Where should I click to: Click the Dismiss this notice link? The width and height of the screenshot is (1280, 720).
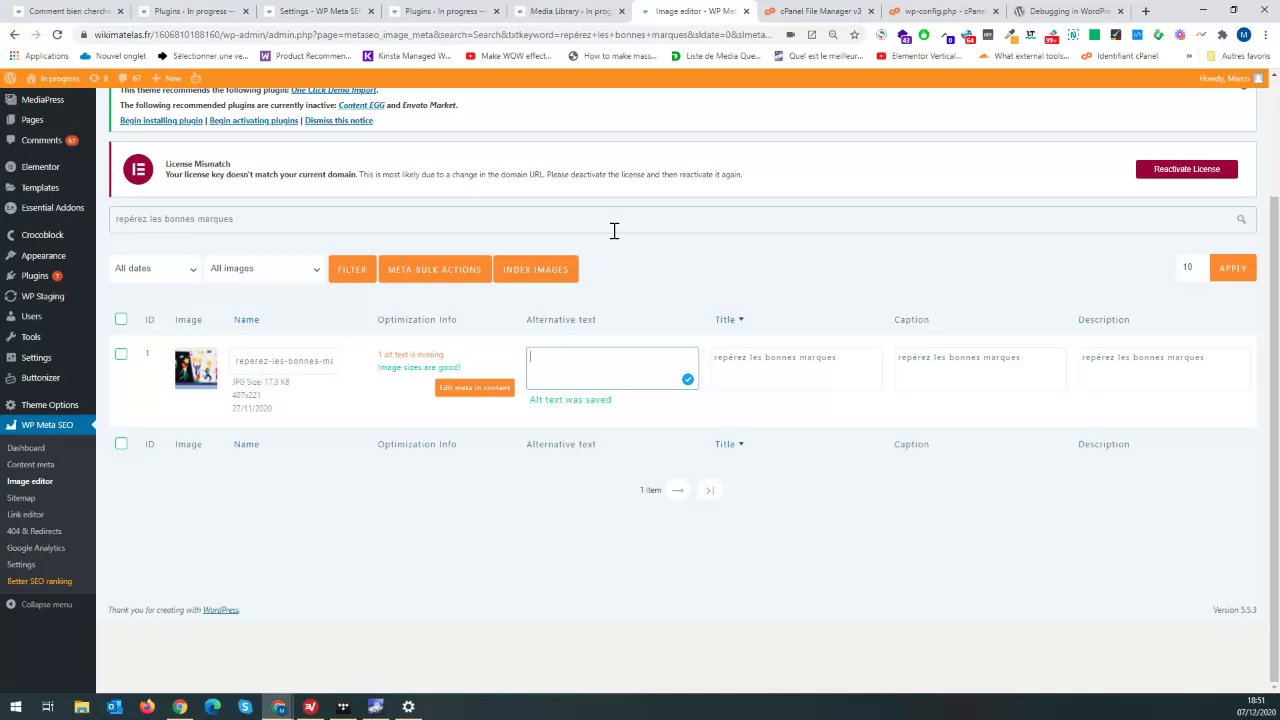coord(339,120)
